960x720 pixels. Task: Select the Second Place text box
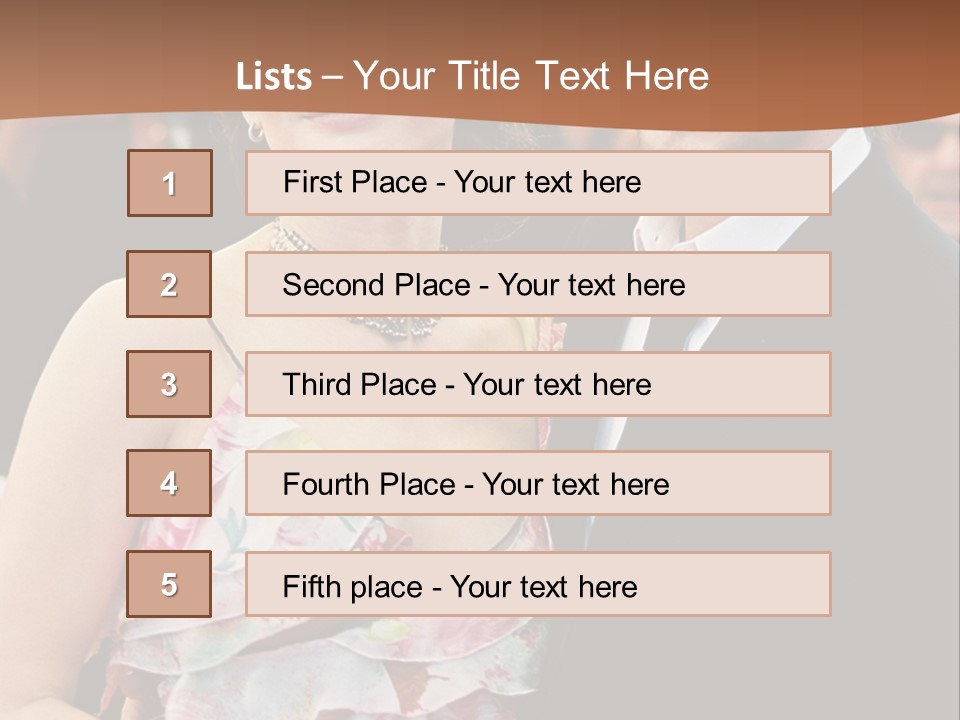(x=538, y=284)
